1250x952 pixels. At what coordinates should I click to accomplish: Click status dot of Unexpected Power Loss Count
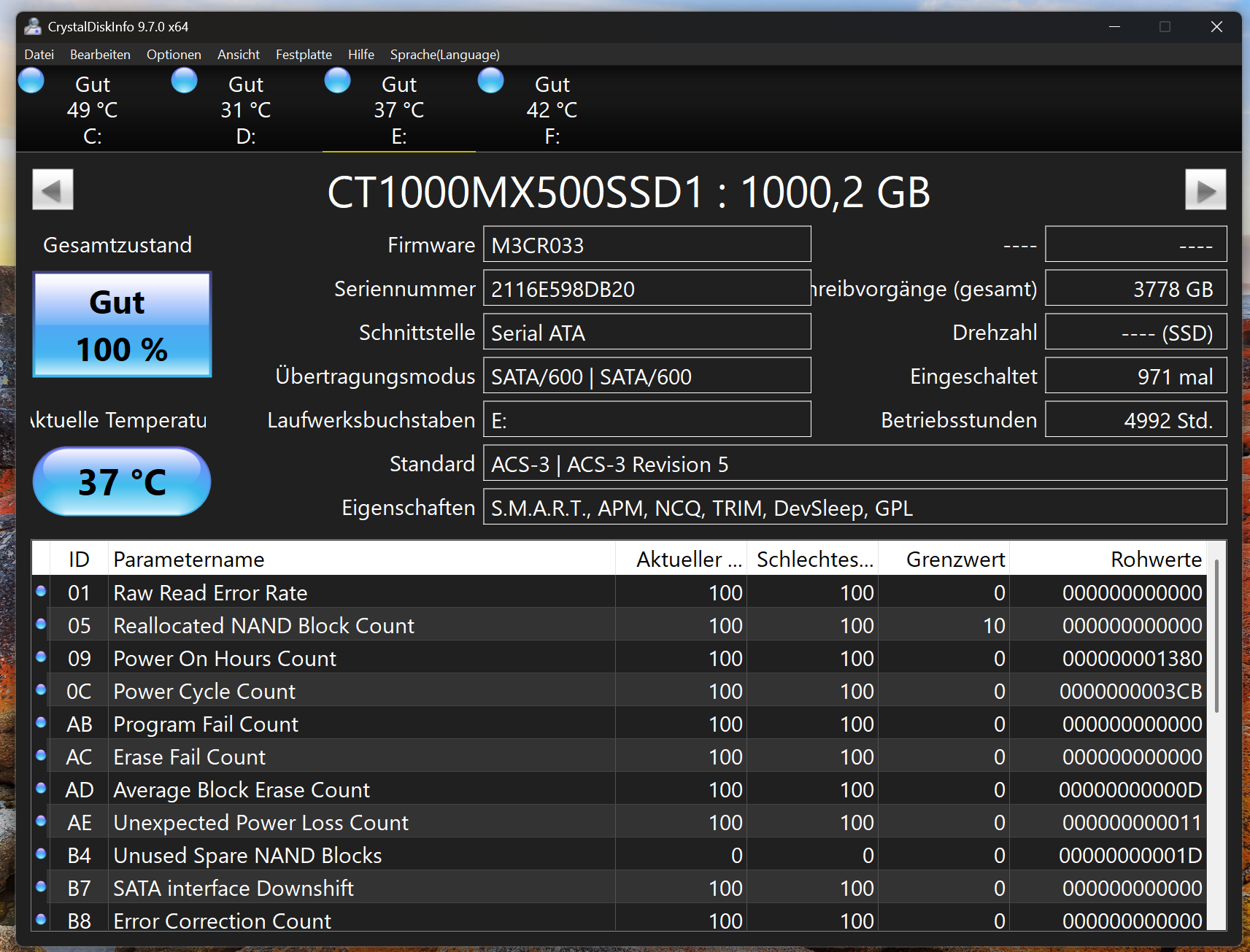click(41, 821)
